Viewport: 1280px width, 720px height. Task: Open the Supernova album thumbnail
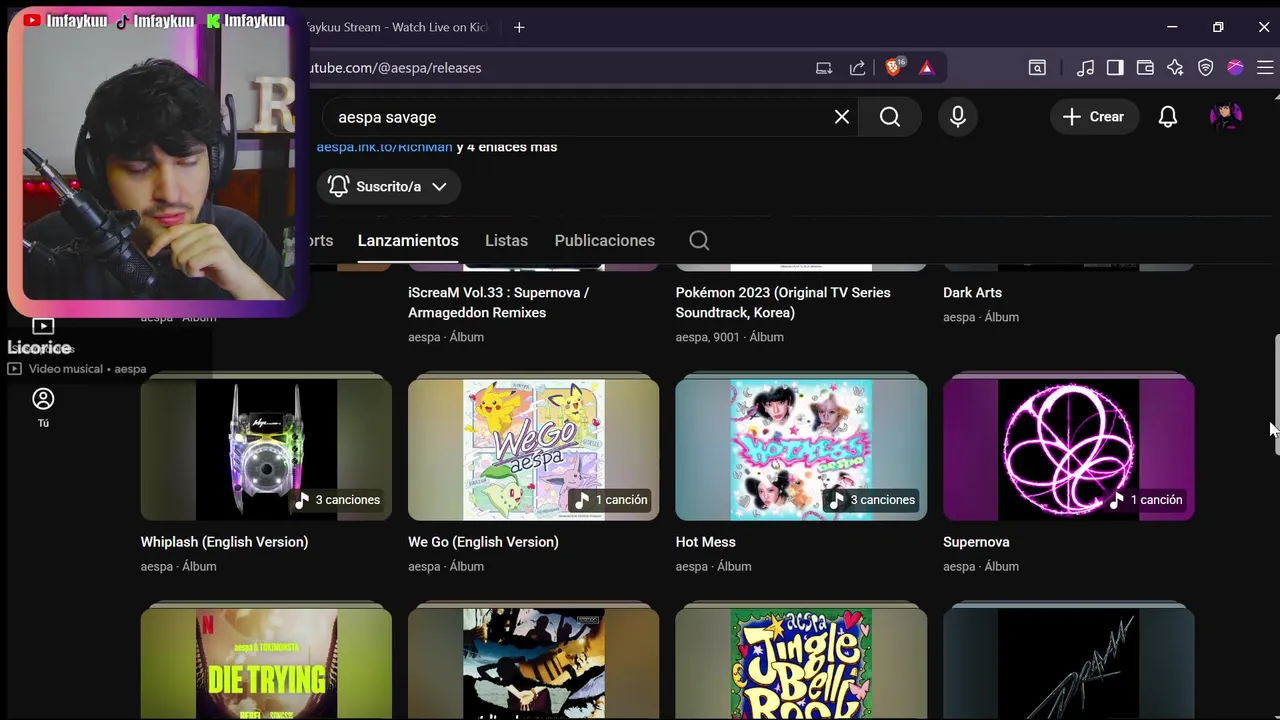pos(1069,449)
